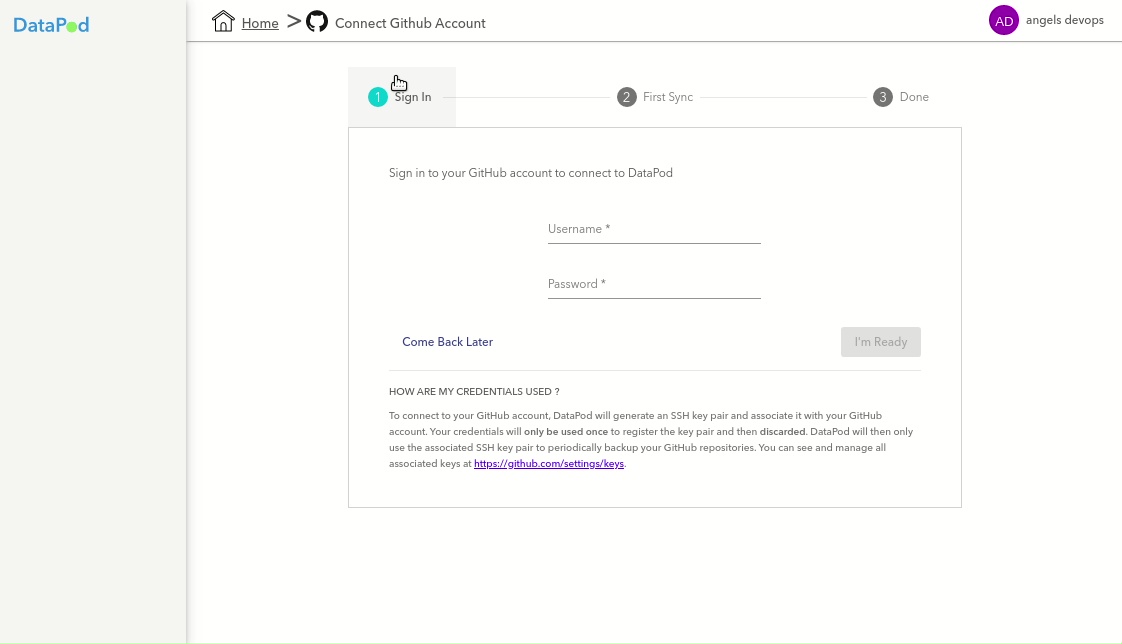This screenshot has width=1122, height=644.
Task: Focus the Username input field
Action: click(x=654, y=230)
